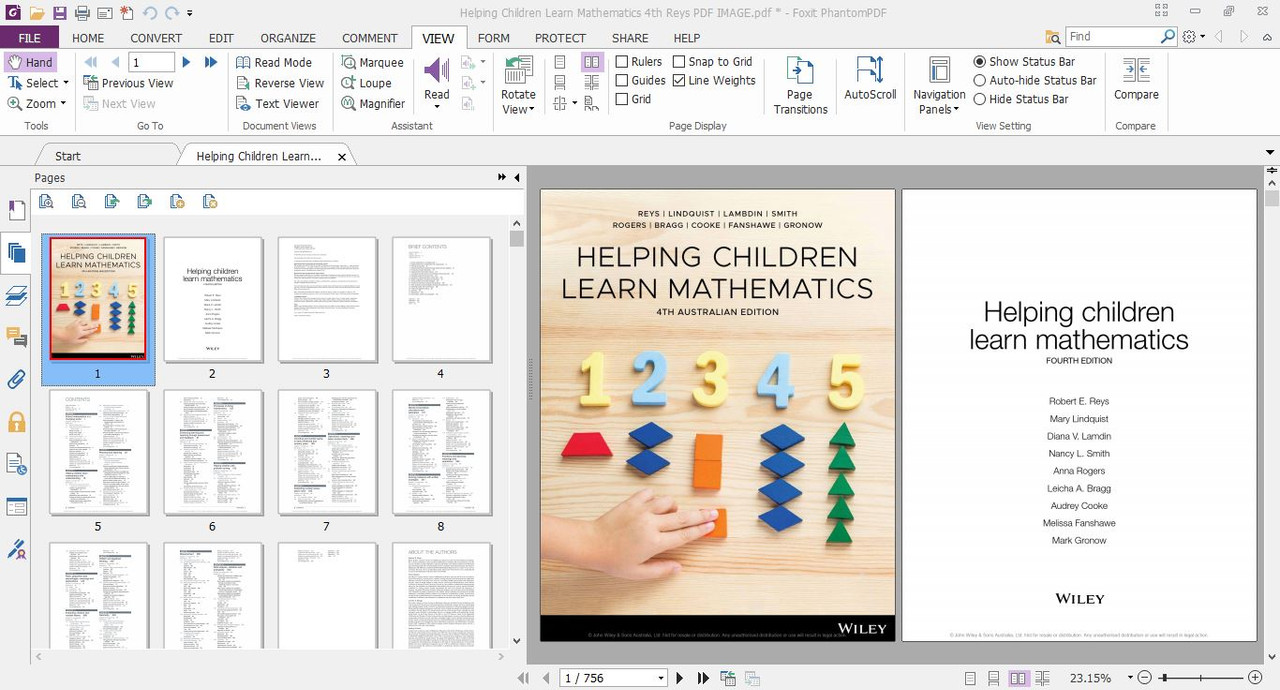Collapse the Pages panel with left arrow

click(x=517, y=177)
